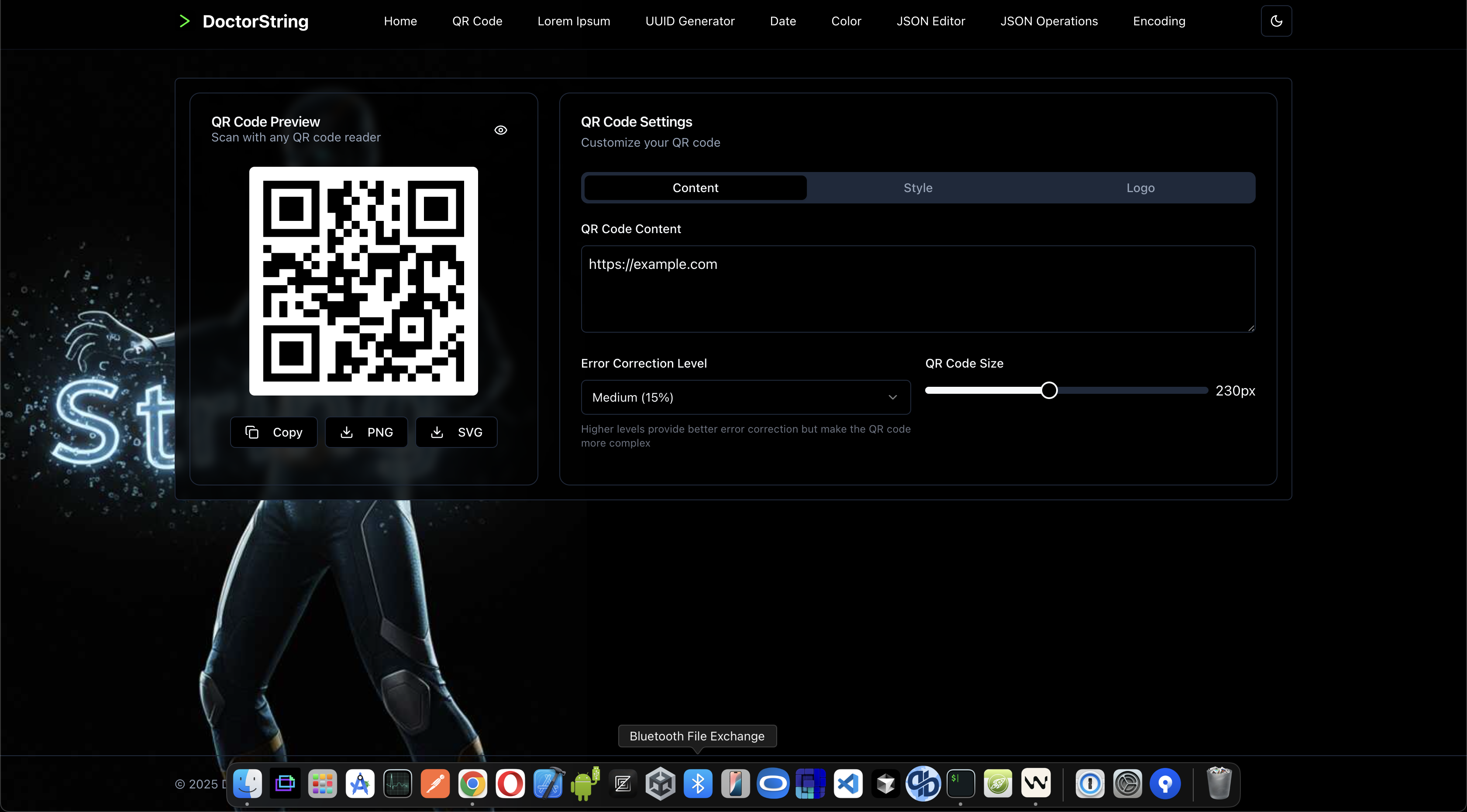The height and width of the screenshot is (812, 1467).
Task: Open the Error Correction Level dropdown
Action: 745,397
